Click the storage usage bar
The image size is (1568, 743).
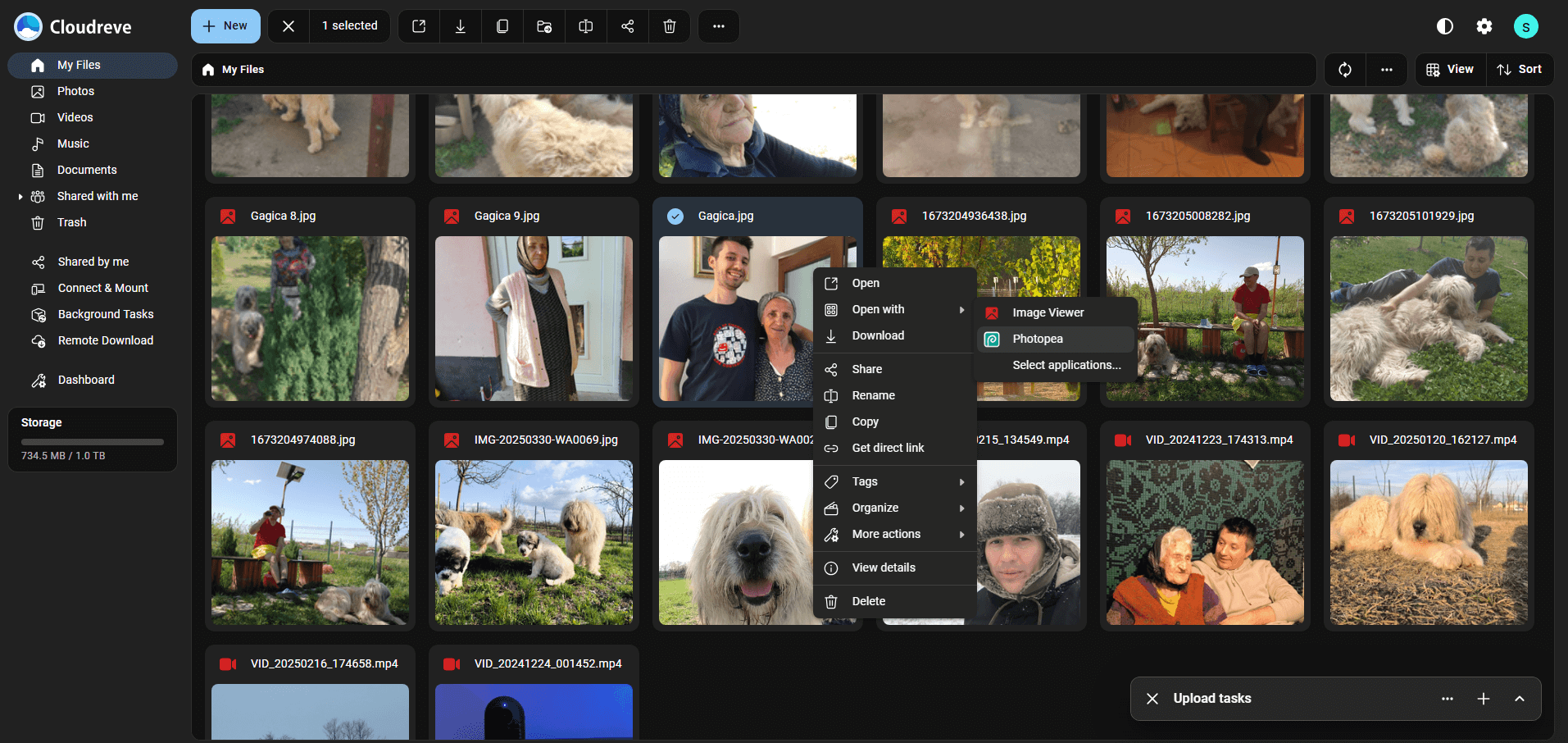point(93,442)
